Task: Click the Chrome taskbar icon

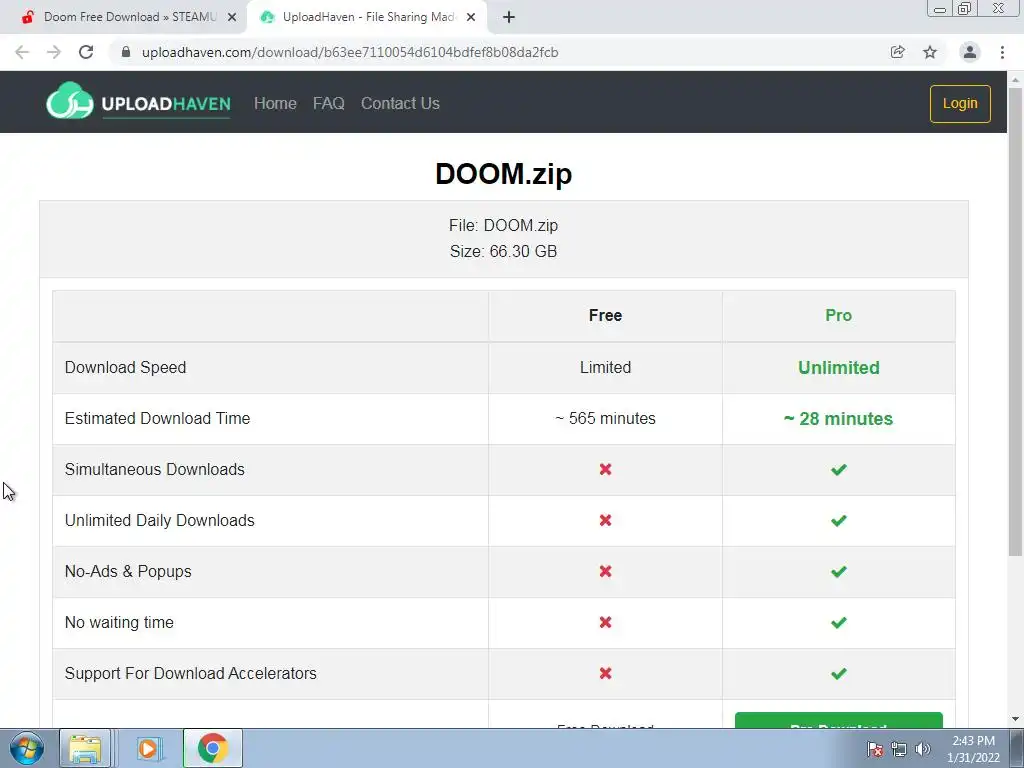Action: coord(212,748)
